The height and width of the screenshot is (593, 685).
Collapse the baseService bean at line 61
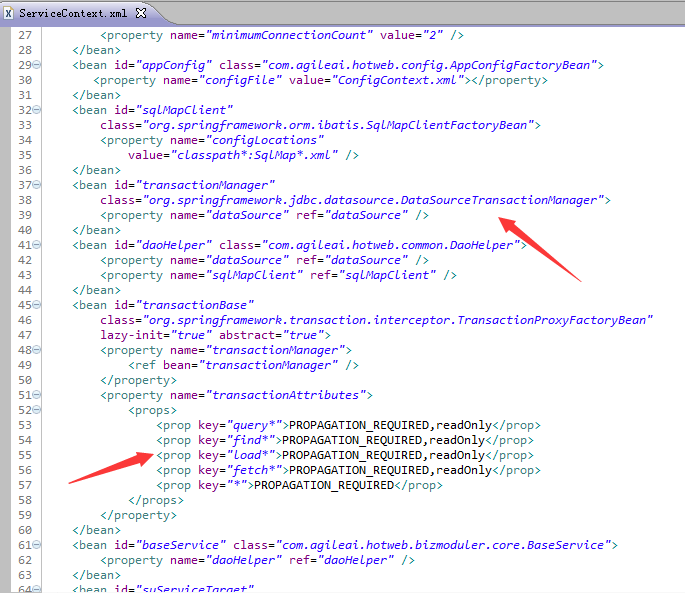(x=37, y=545)
